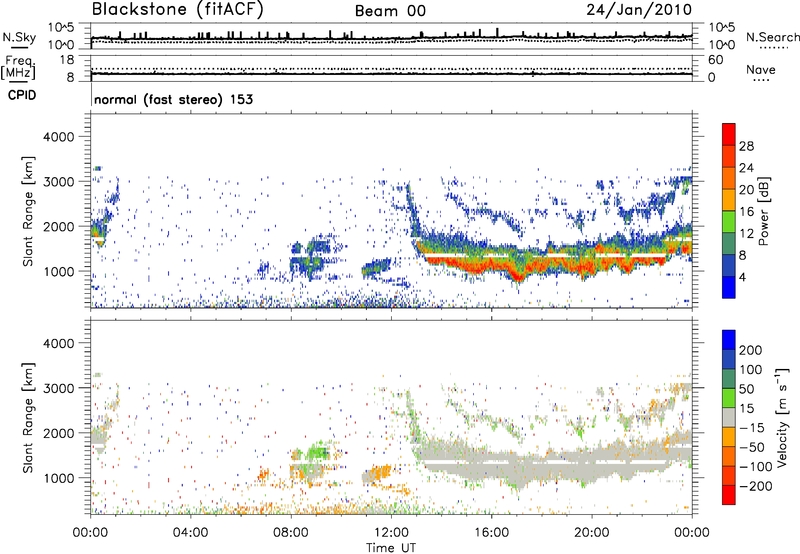Click the red bottom segment of velocity color bar

pos(729,495)
